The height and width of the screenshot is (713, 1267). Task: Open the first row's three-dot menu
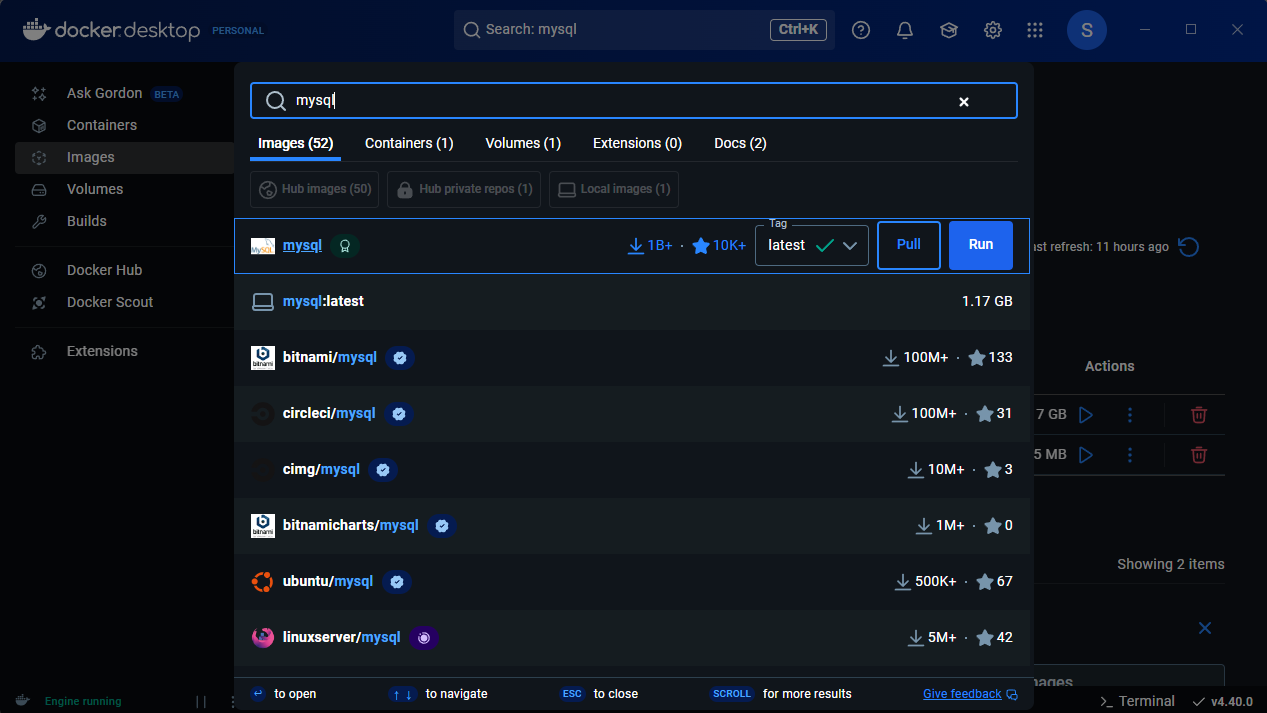click(1130, 414)
